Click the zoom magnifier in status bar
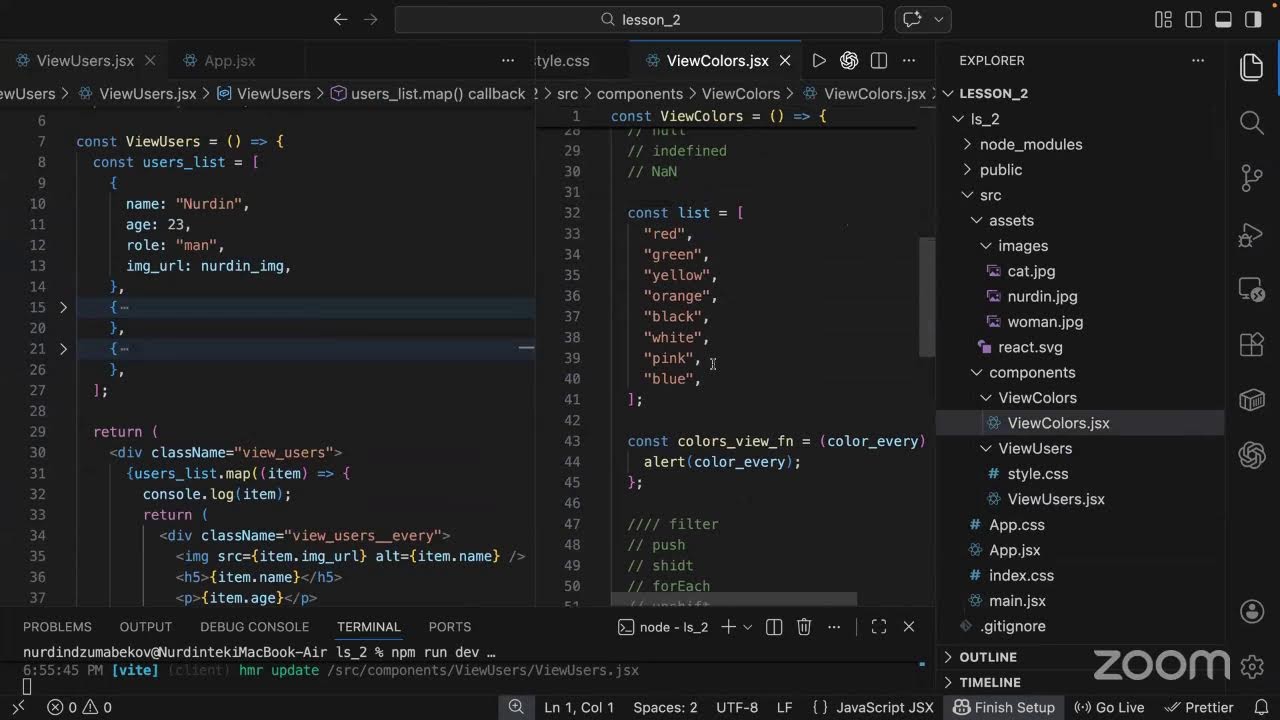The height and width of the screenshot is (720, 1280). tap(516, 707)
